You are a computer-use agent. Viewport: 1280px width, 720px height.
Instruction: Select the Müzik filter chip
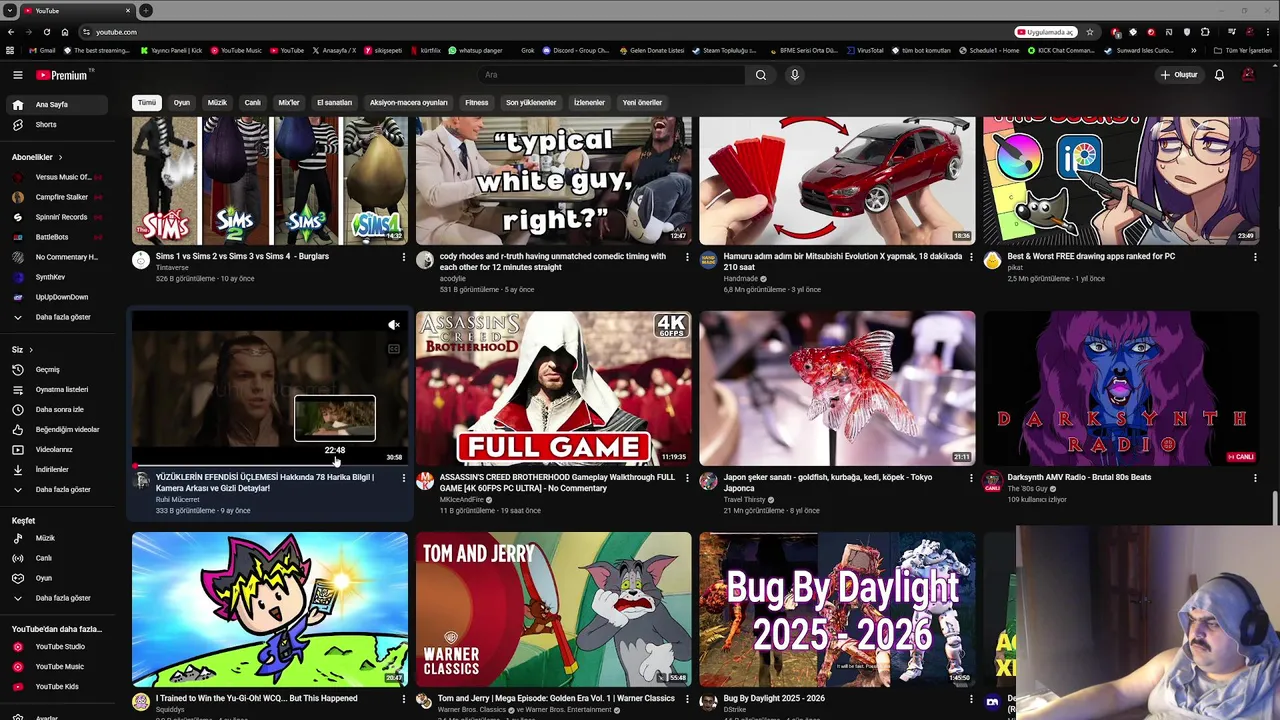[217, 102]
